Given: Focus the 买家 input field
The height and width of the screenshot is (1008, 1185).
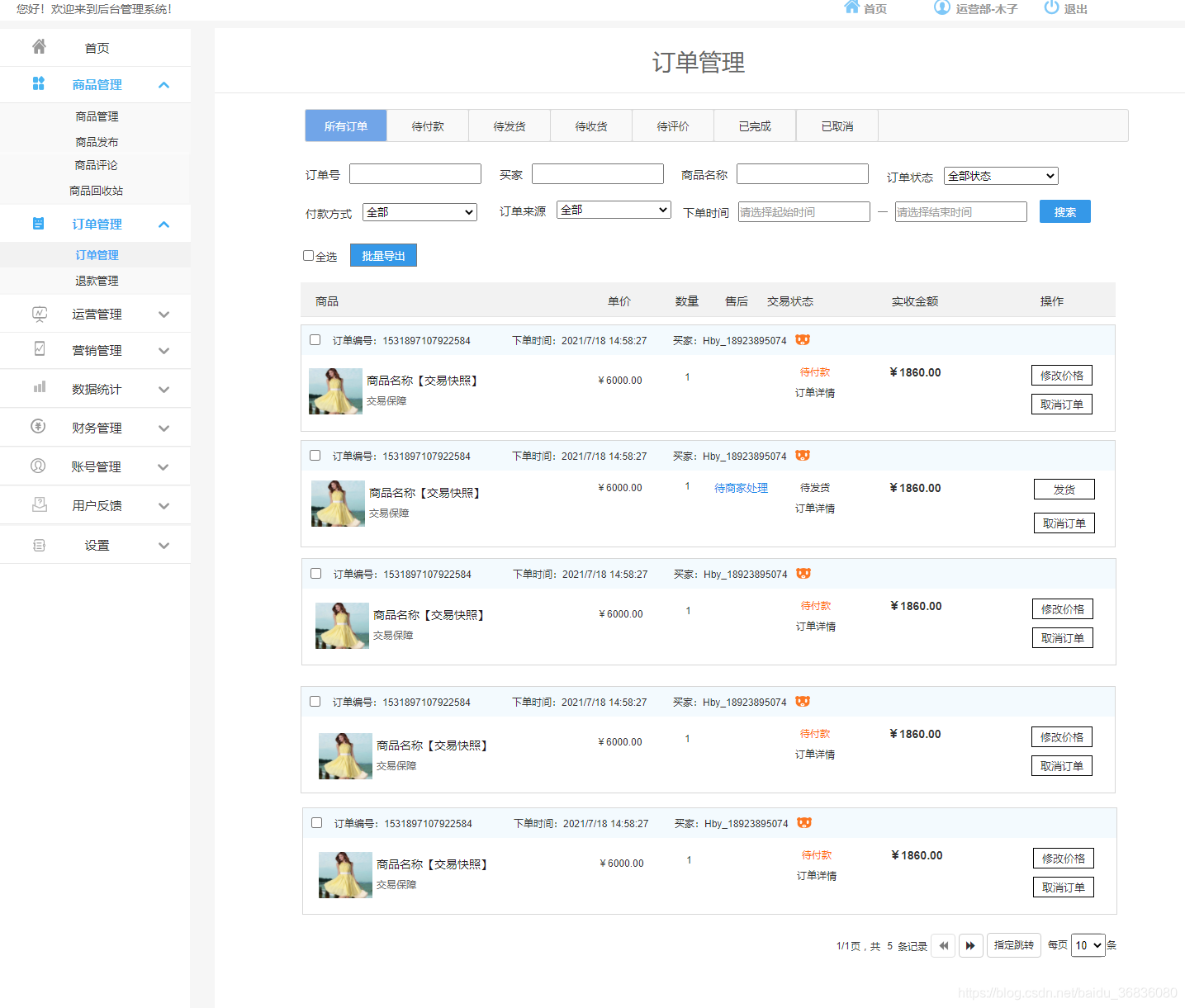Looking at the screenshot, I should (x=598, y=173).
